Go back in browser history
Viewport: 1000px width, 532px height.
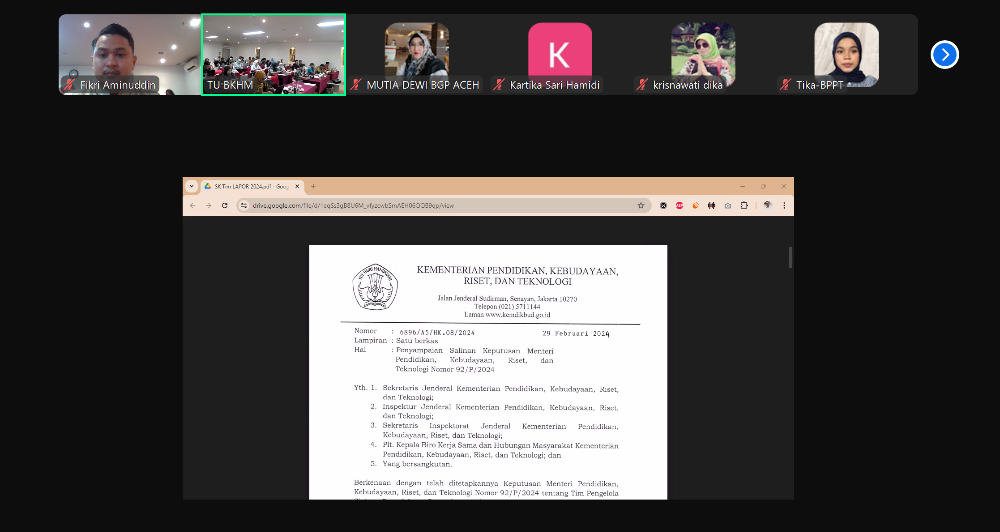tap(193, 205)
